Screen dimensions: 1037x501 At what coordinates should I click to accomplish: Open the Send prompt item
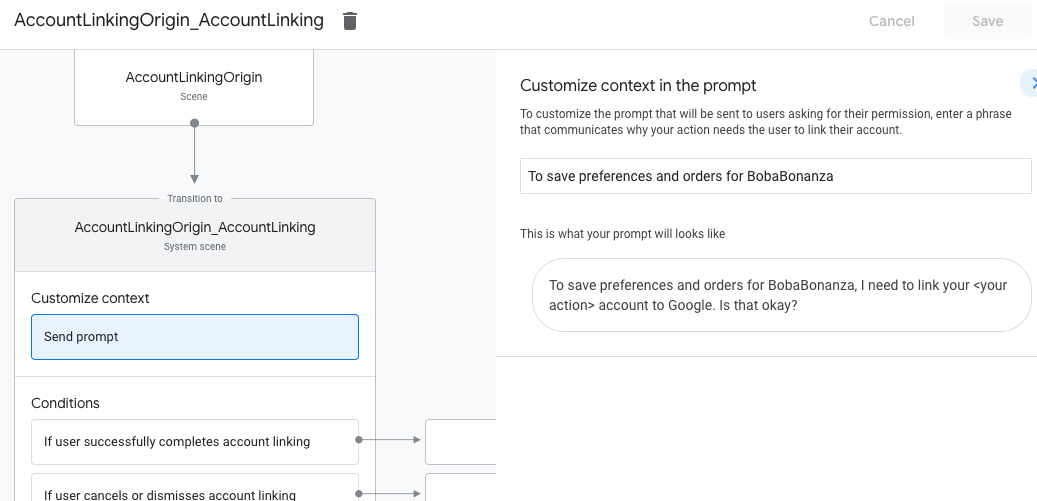(195, 337)
